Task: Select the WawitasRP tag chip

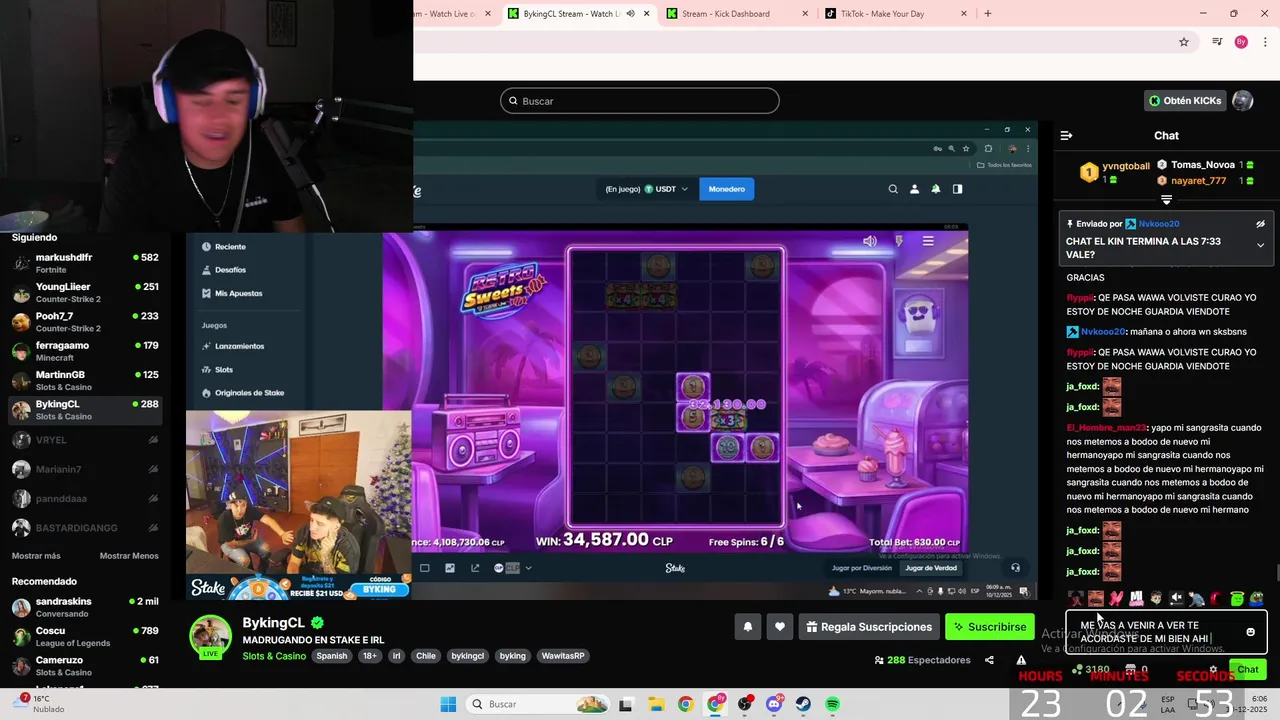Action: pos(563,656)
